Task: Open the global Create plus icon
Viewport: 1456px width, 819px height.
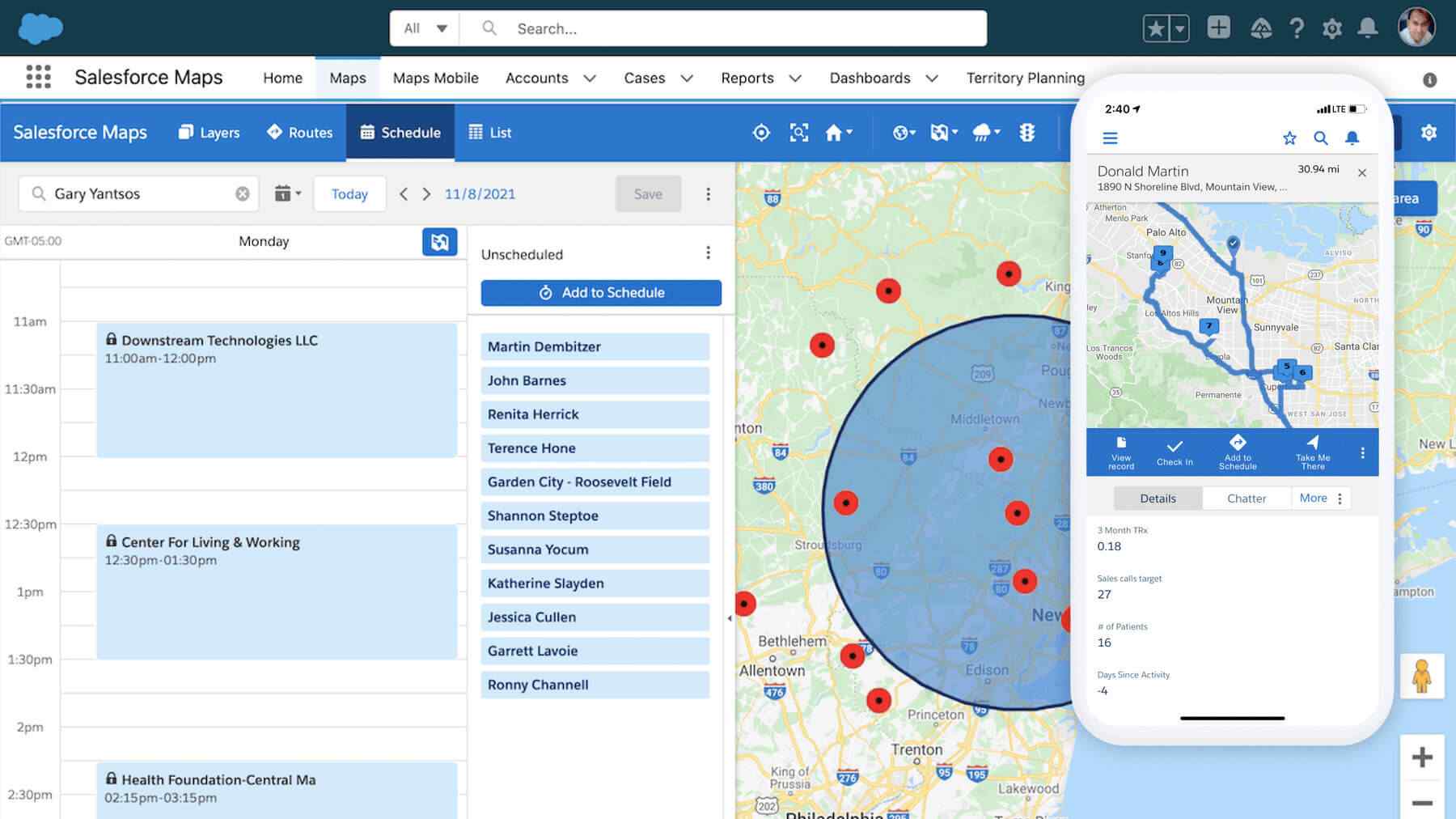Action: [x=1218, y=28]
